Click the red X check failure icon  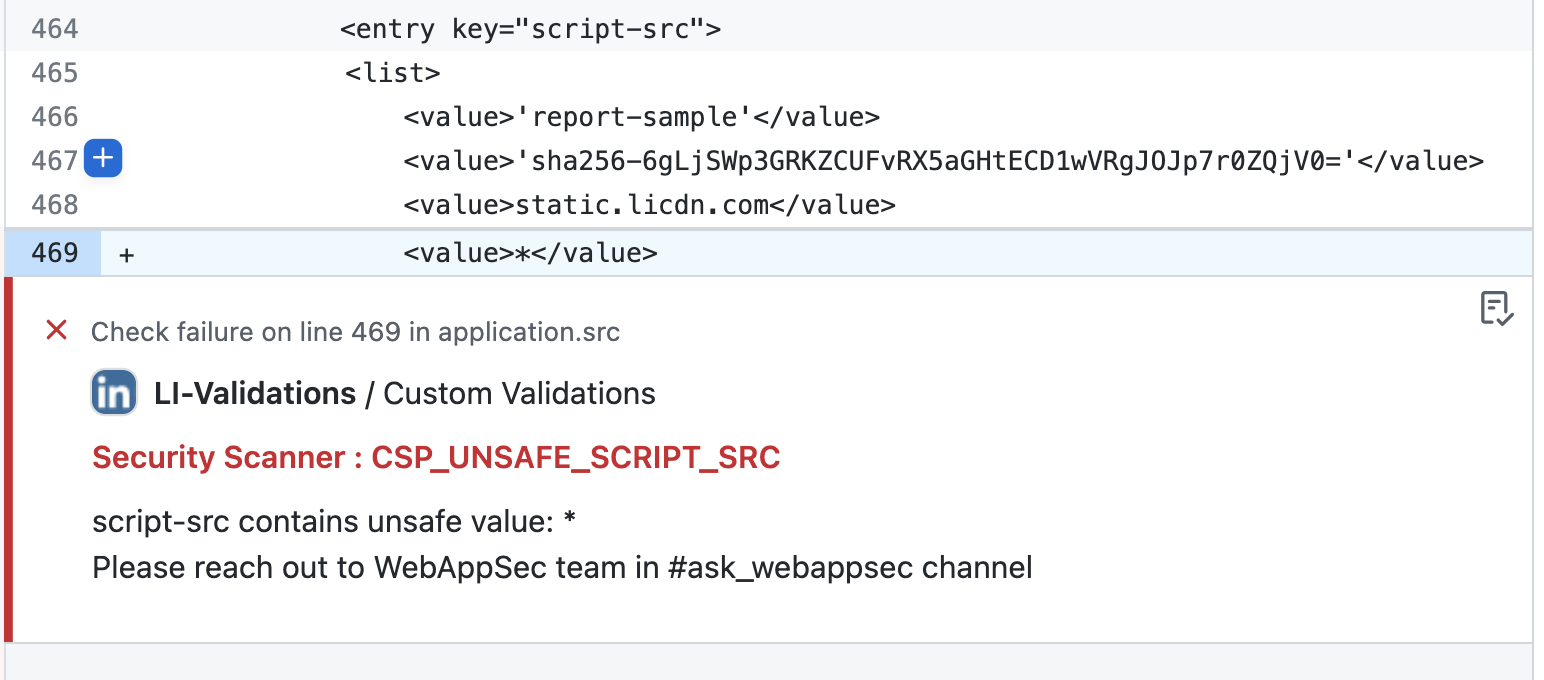57,331
